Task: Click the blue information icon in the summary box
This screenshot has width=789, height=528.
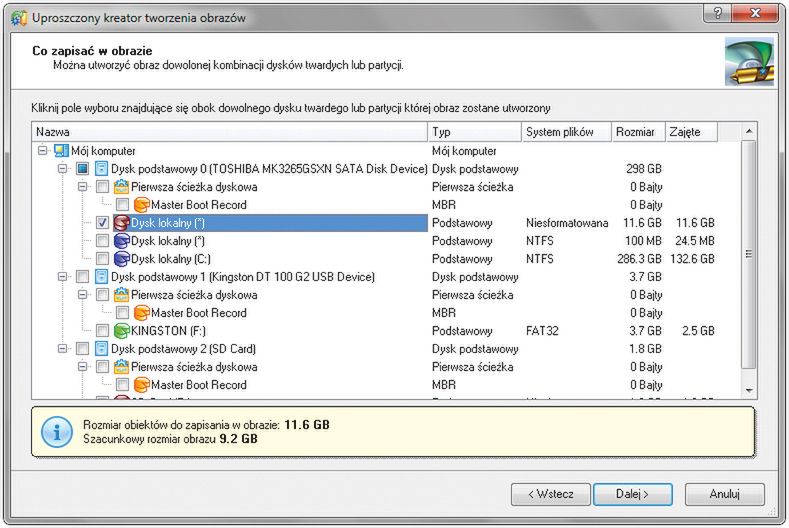Action: click(x=56, y=432)
